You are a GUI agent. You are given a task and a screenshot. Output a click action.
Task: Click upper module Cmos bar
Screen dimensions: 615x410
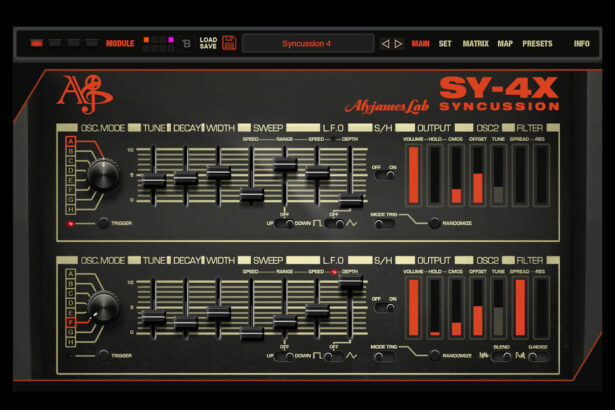456,175
